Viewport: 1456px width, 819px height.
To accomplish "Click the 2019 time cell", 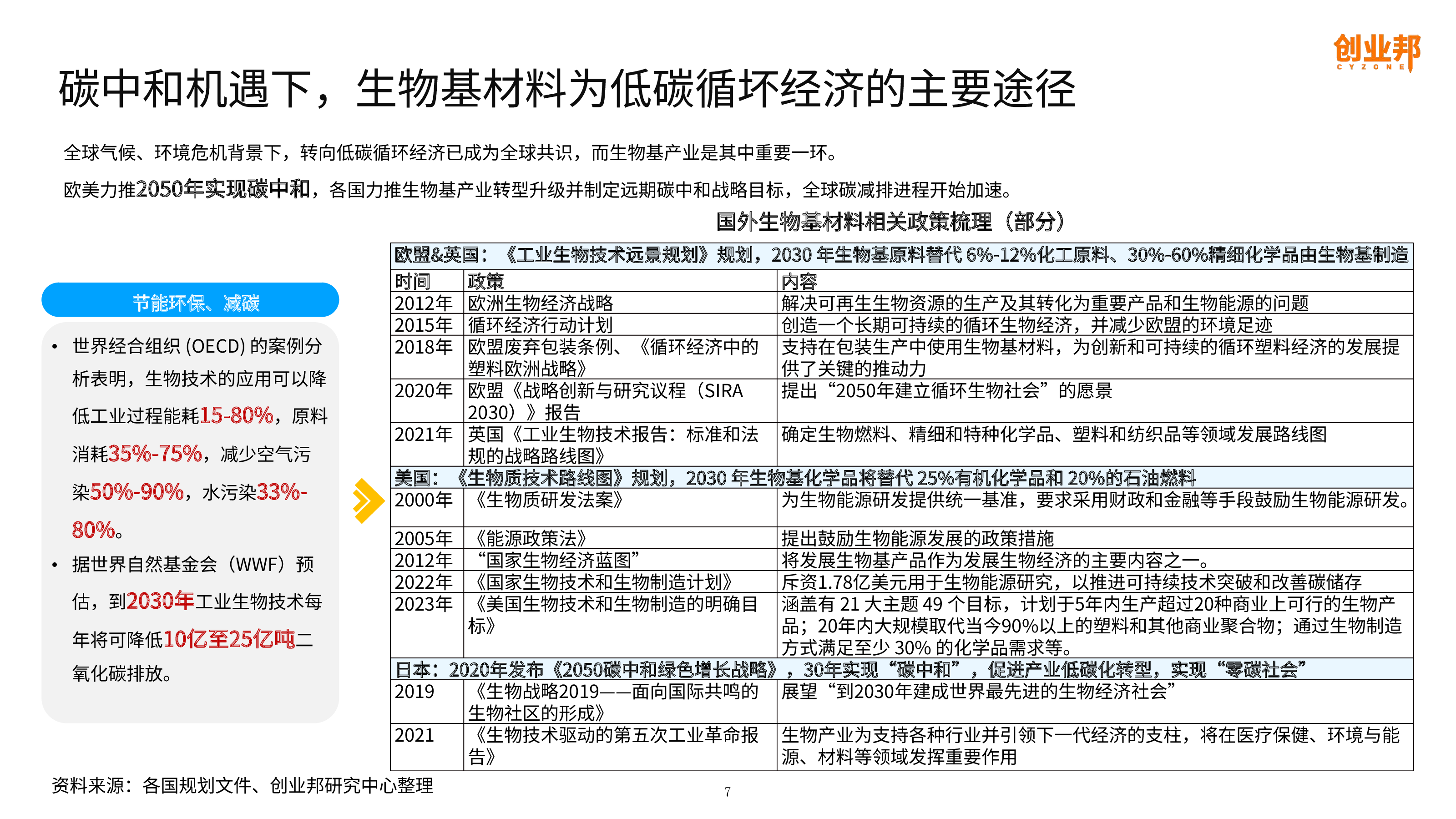I will coord(427,702).
